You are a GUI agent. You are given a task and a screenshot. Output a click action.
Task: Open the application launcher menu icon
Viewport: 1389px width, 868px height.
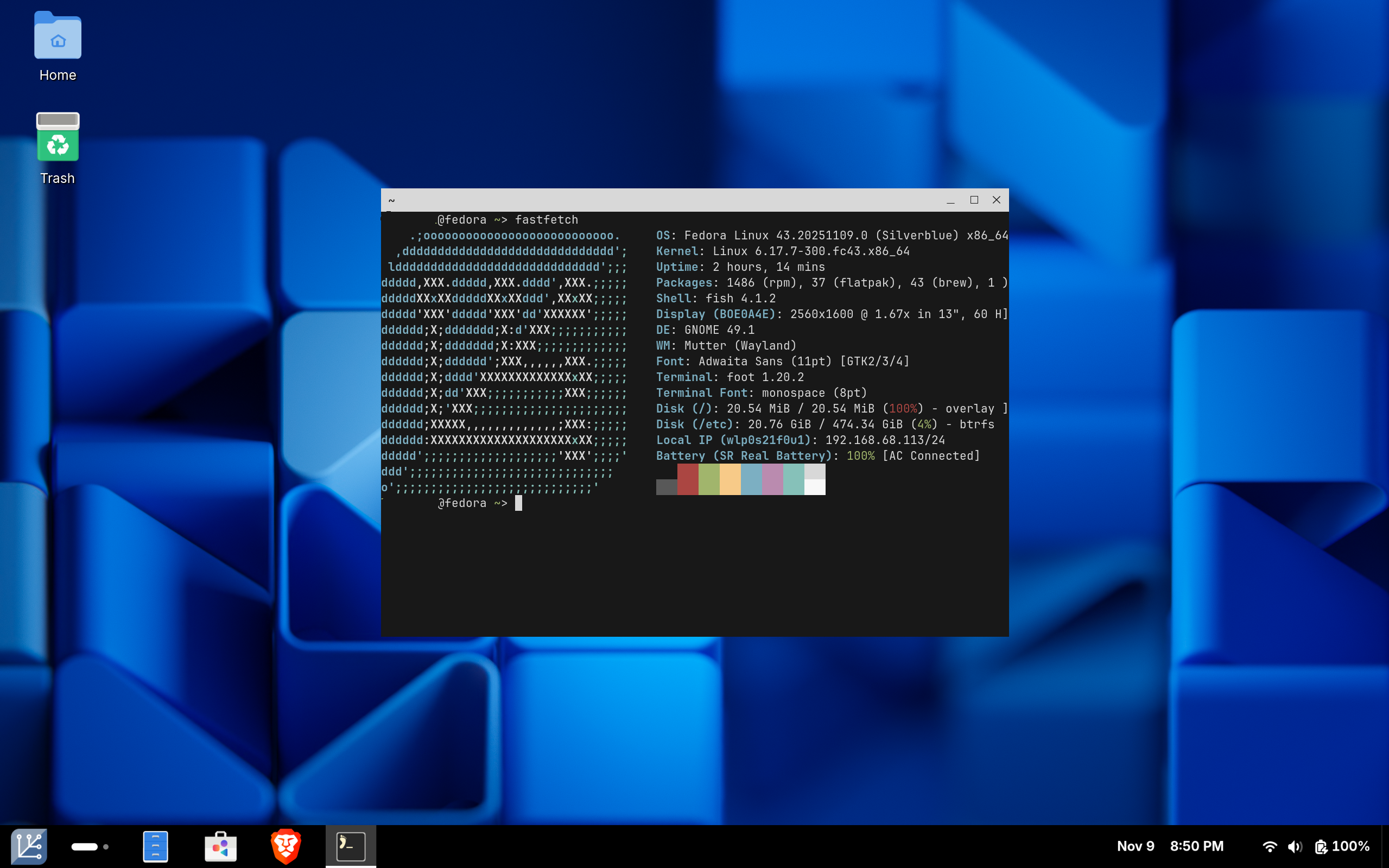coord(29,846)
